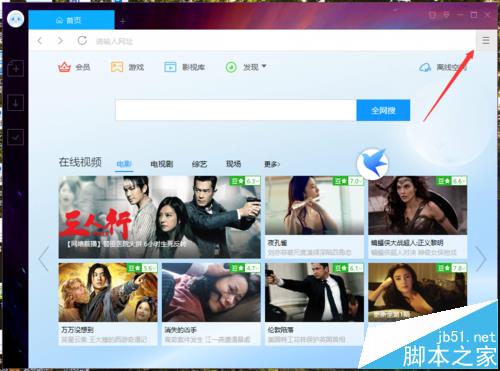
Task: Click into the main search box
Action: [x=236, y=110]
